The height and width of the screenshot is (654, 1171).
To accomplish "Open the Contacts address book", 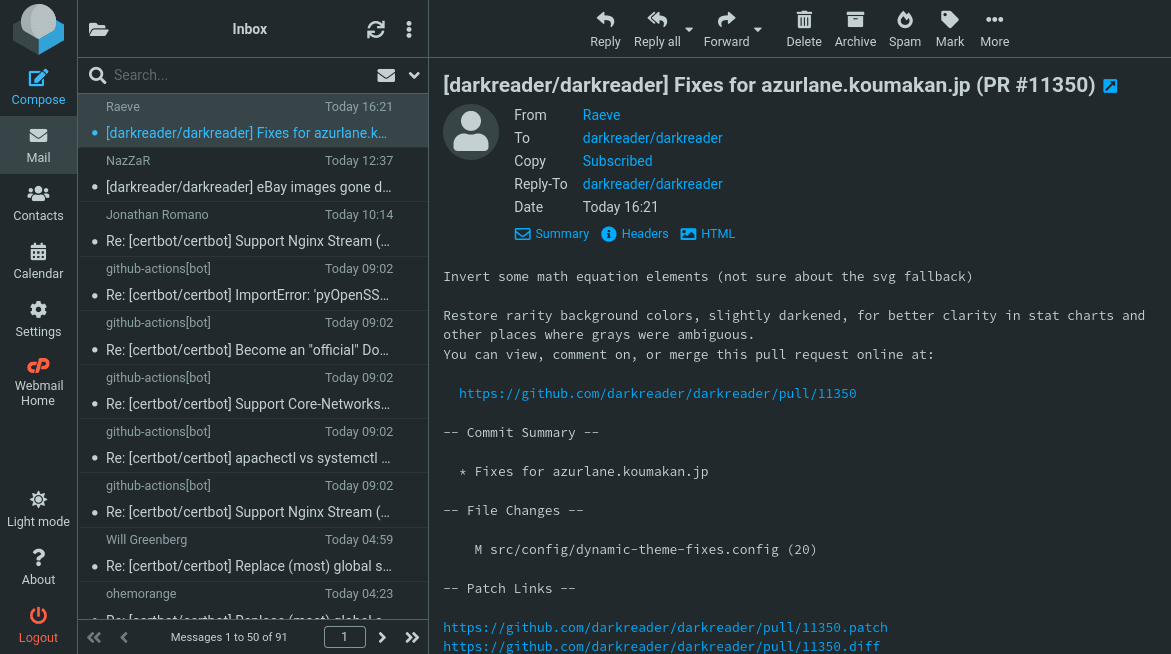I will pos(38,205).
